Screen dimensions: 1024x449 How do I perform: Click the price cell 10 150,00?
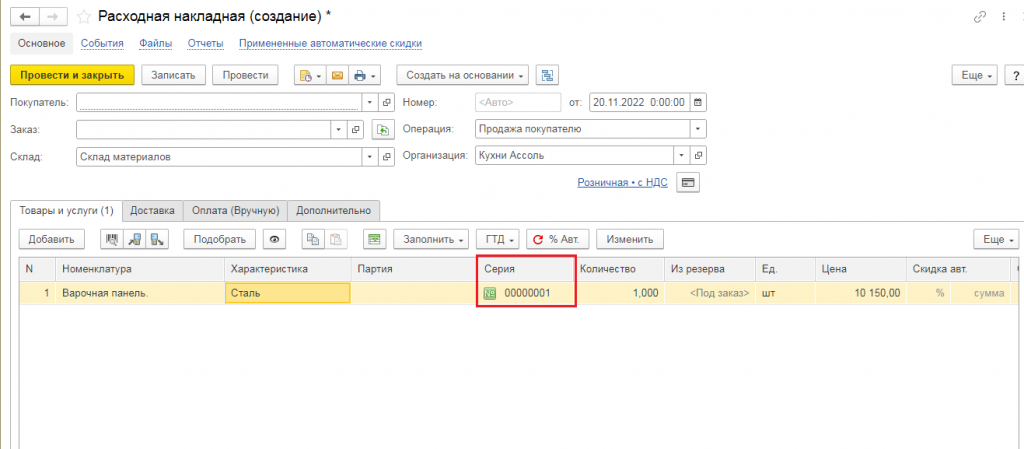860,294
